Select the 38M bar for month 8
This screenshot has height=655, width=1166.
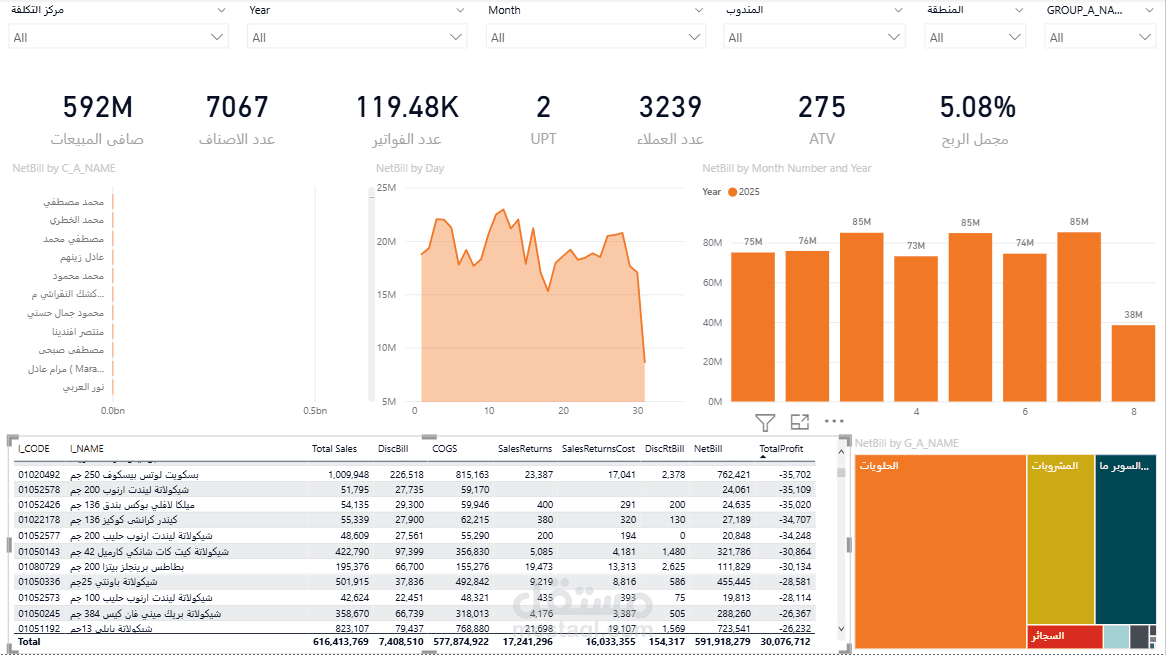[x=1133, y=364]
